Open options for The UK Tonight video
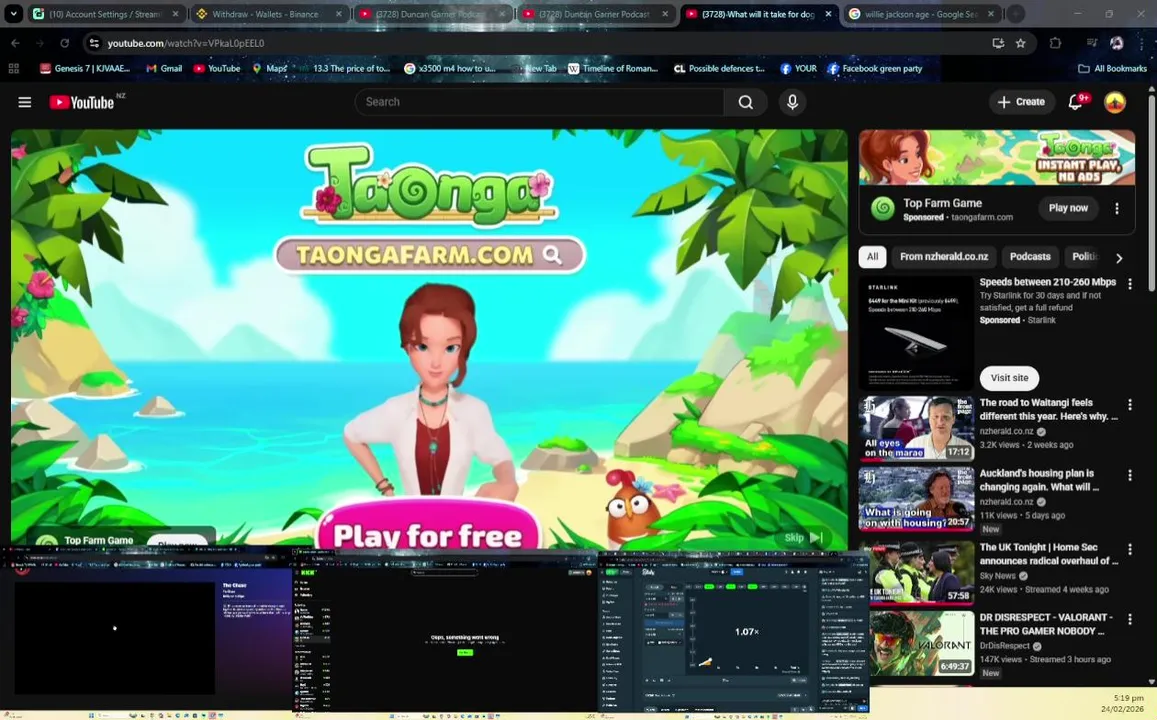Image resolution: width=1157 pixels, height=720 pixels. coord(1130,550)
